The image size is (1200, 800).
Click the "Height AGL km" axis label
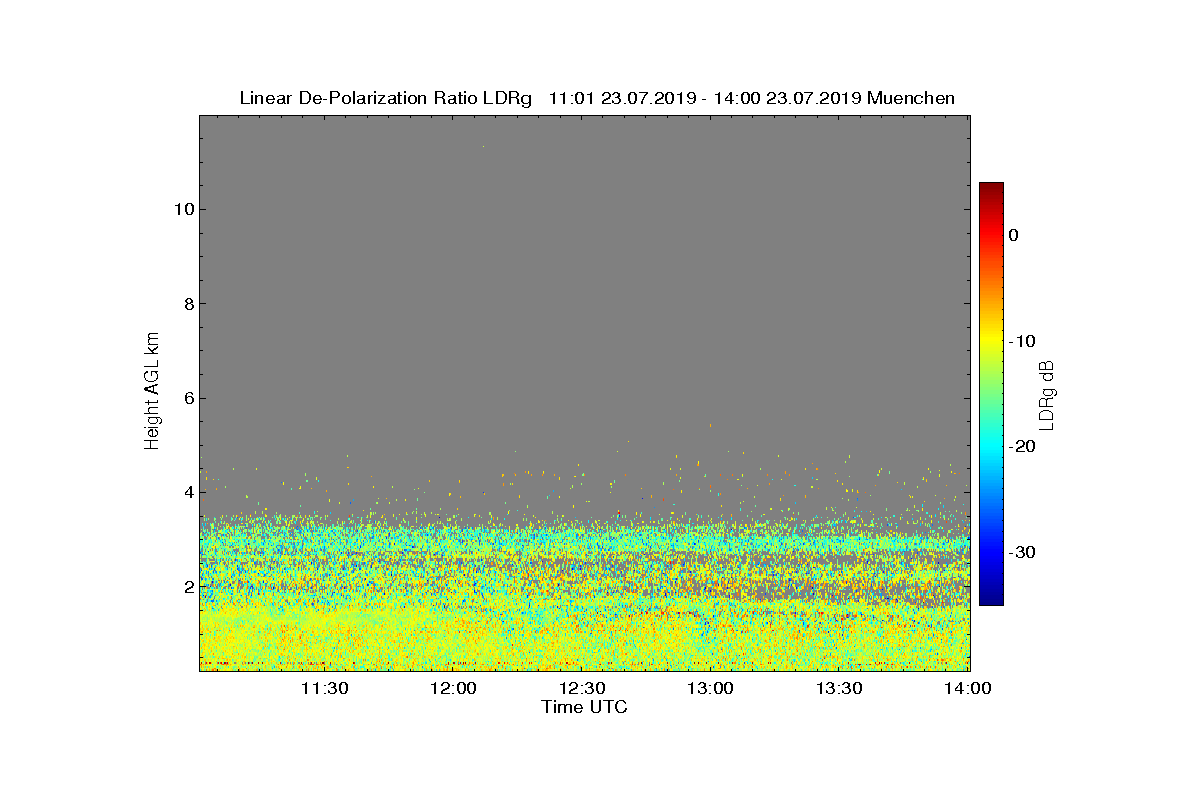pos(152,391)
